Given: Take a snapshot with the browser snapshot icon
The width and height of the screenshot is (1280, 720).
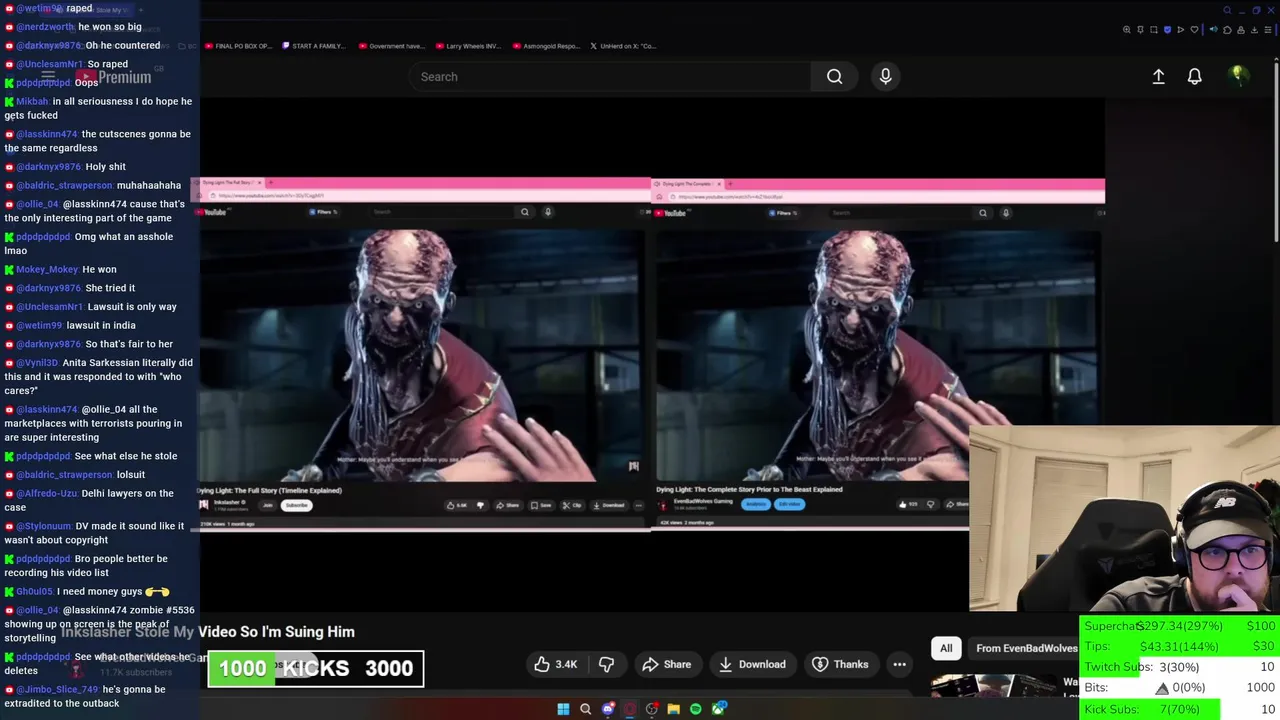Looking at the screenshot, I should click(x=1154, y=30).
